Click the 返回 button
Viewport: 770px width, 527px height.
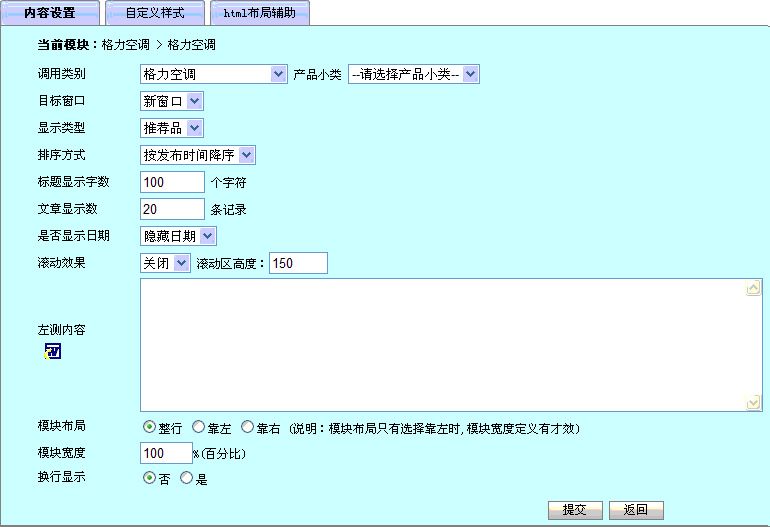coord(636,510)
